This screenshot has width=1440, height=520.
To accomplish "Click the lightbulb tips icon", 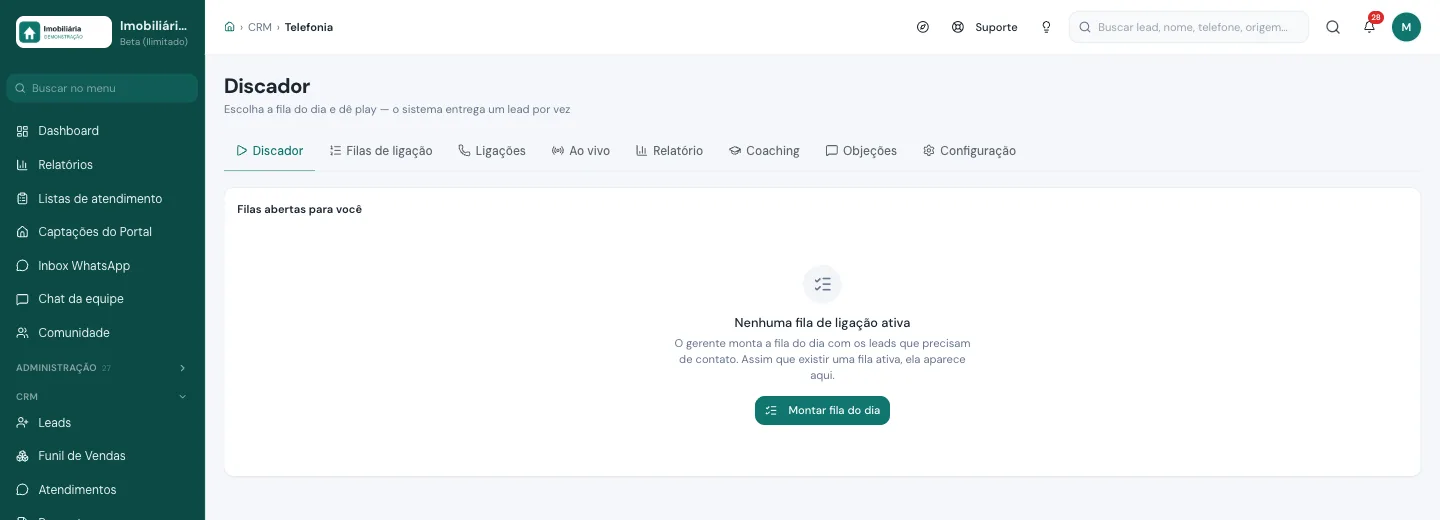I will pyautogui.click(x=1046, y=27).
